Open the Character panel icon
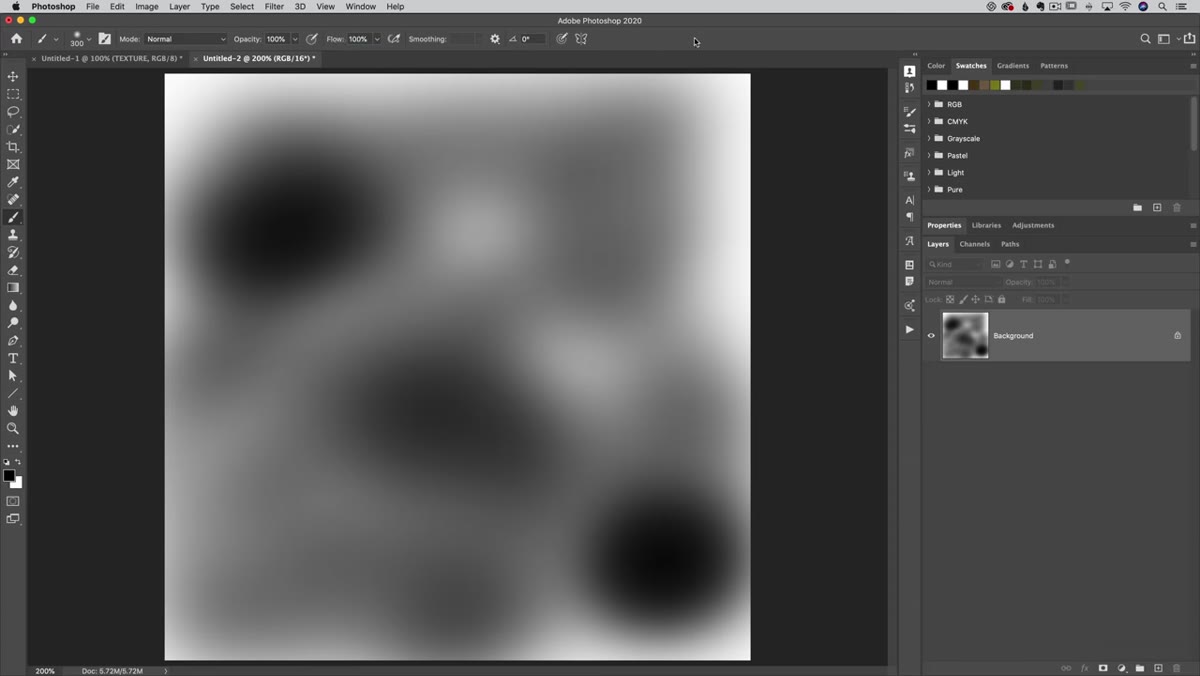 point(909,200)
